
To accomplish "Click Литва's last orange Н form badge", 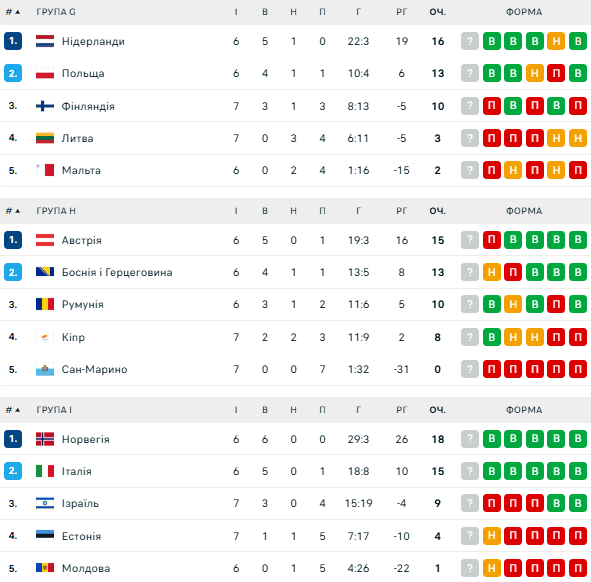I will tap(578, 138).
